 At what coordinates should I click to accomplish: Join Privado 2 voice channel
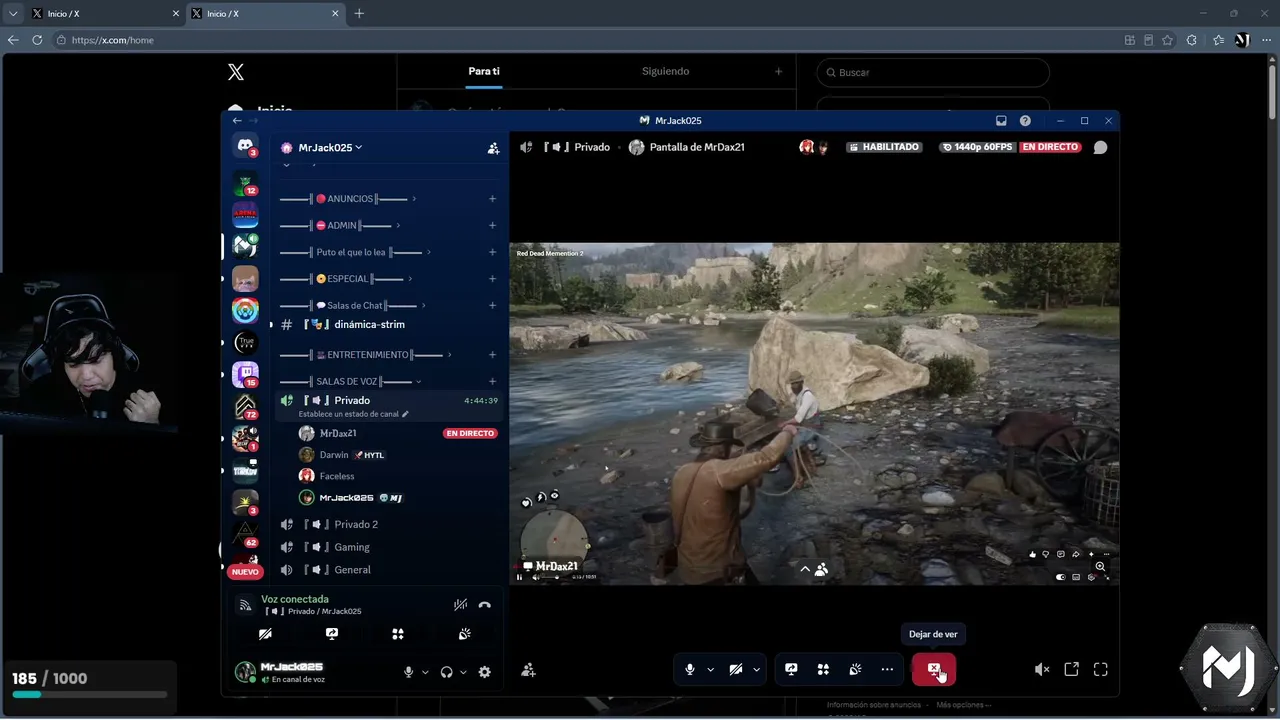click(x=387, y=525)
